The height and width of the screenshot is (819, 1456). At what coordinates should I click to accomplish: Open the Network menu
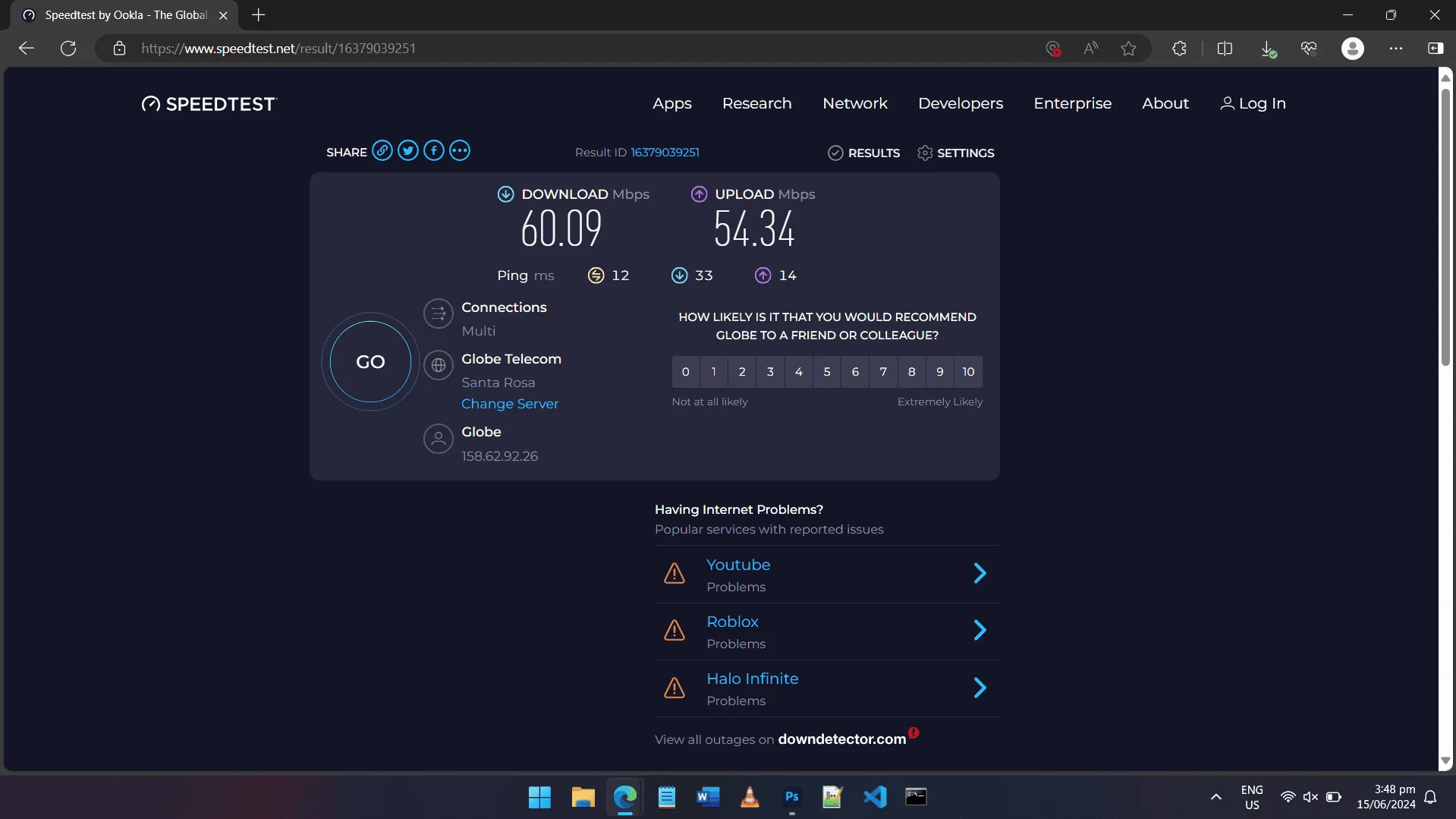point(855,104)
